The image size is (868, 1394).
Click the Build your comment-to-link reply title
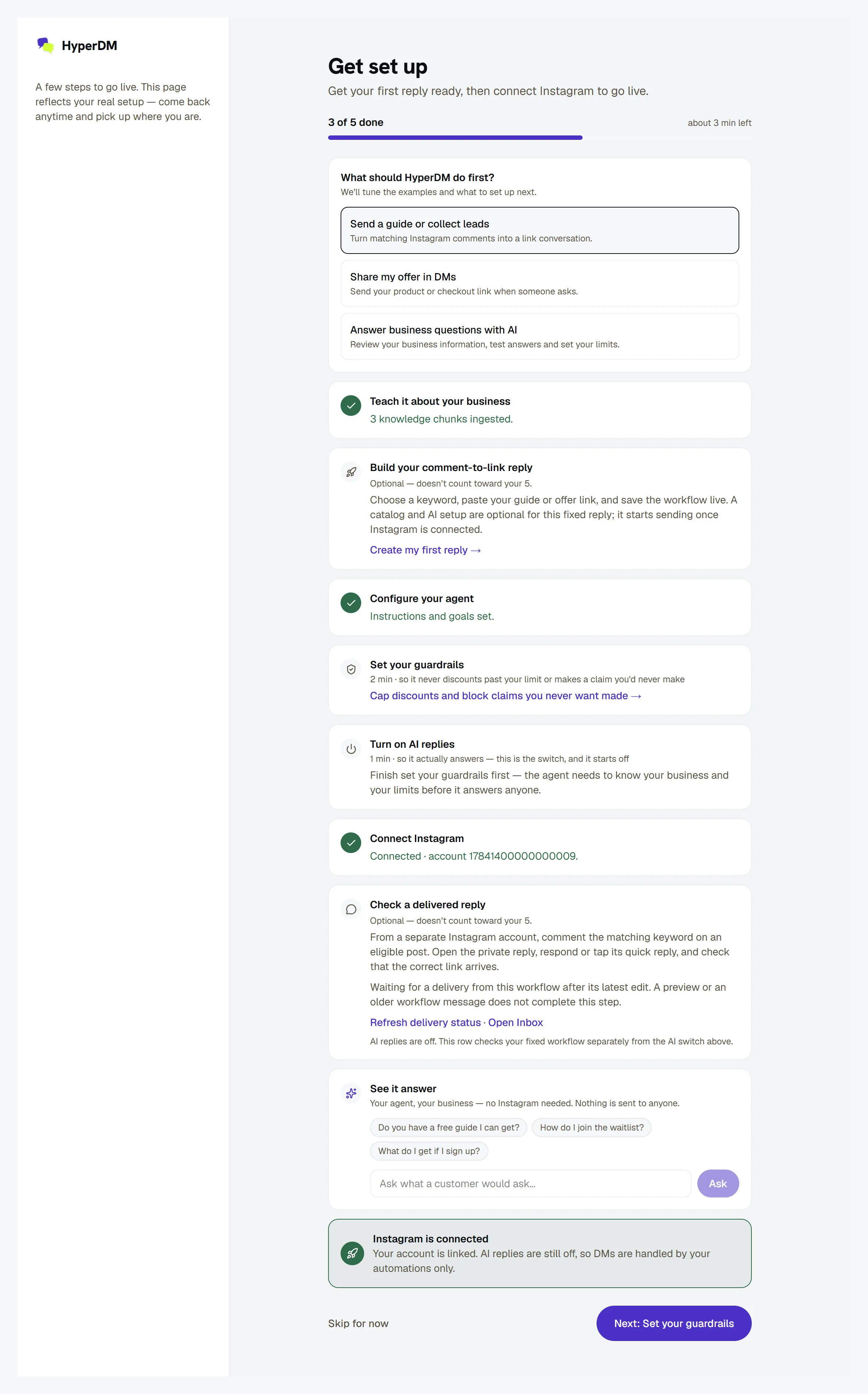coord(451,467)
